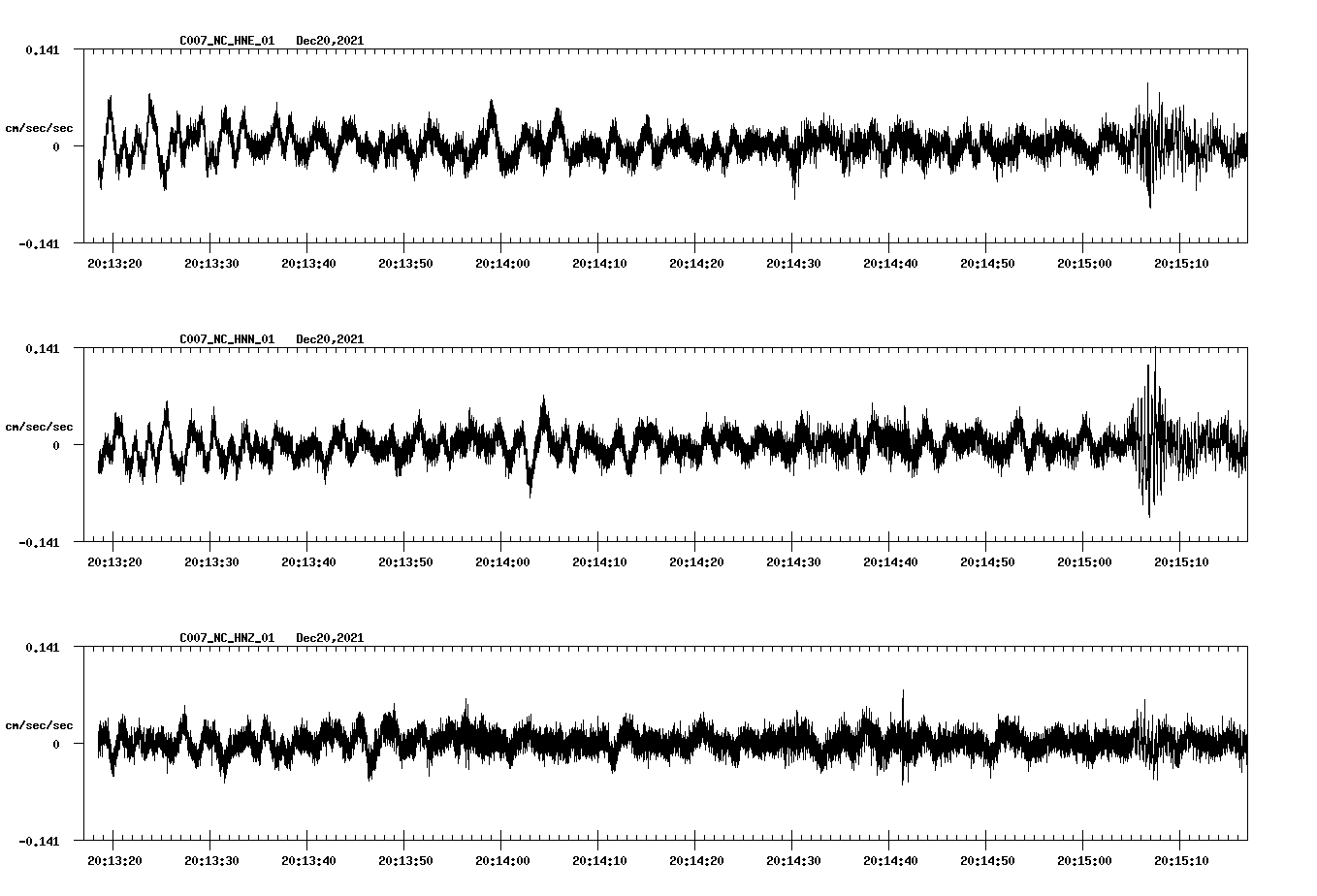Select the Dec20,2021 date on the HNZ plot
The image size is (1317, 896).
click(330, 638)
